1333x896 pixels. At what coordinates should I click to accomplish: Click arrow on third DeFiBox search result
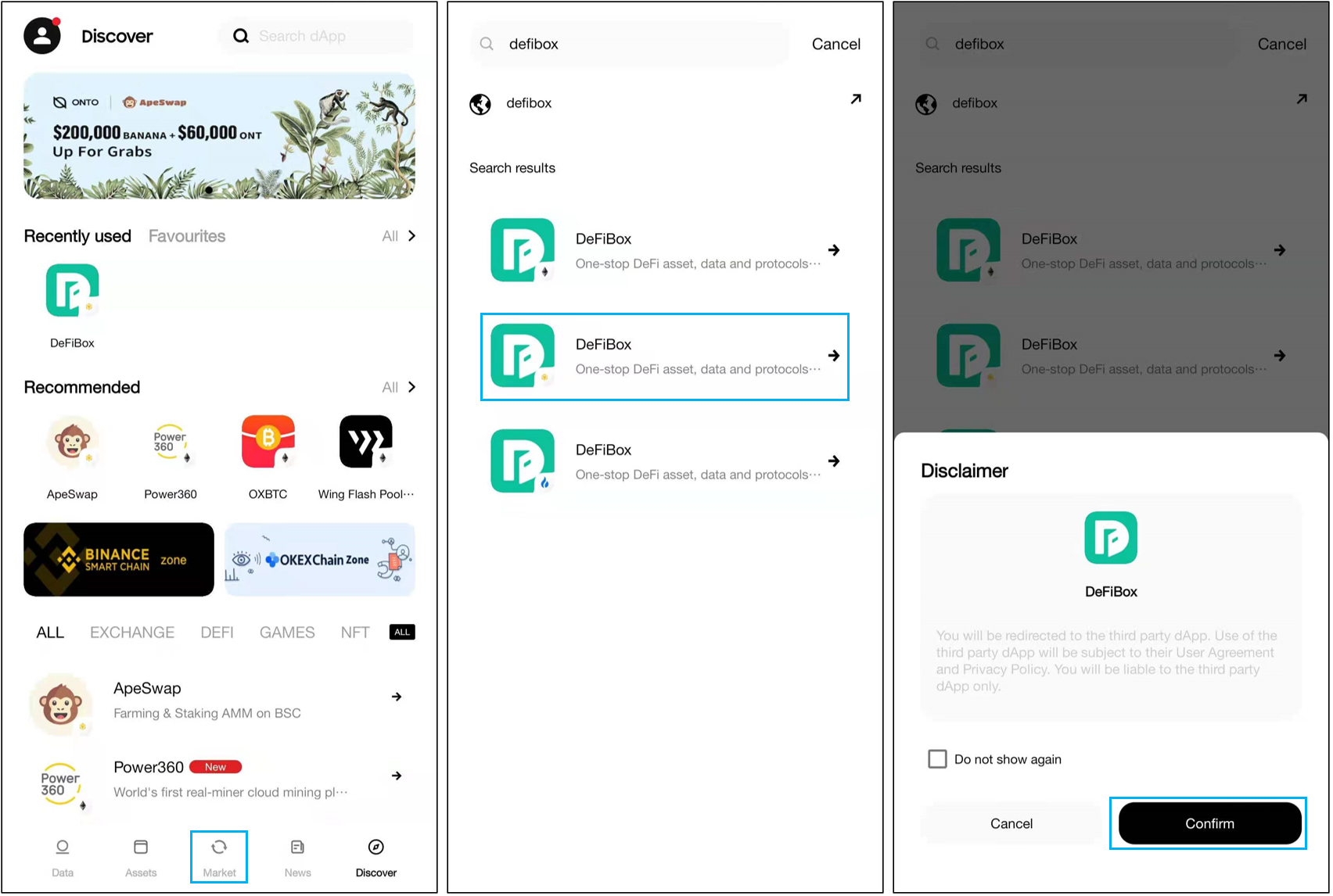point(834,461)
